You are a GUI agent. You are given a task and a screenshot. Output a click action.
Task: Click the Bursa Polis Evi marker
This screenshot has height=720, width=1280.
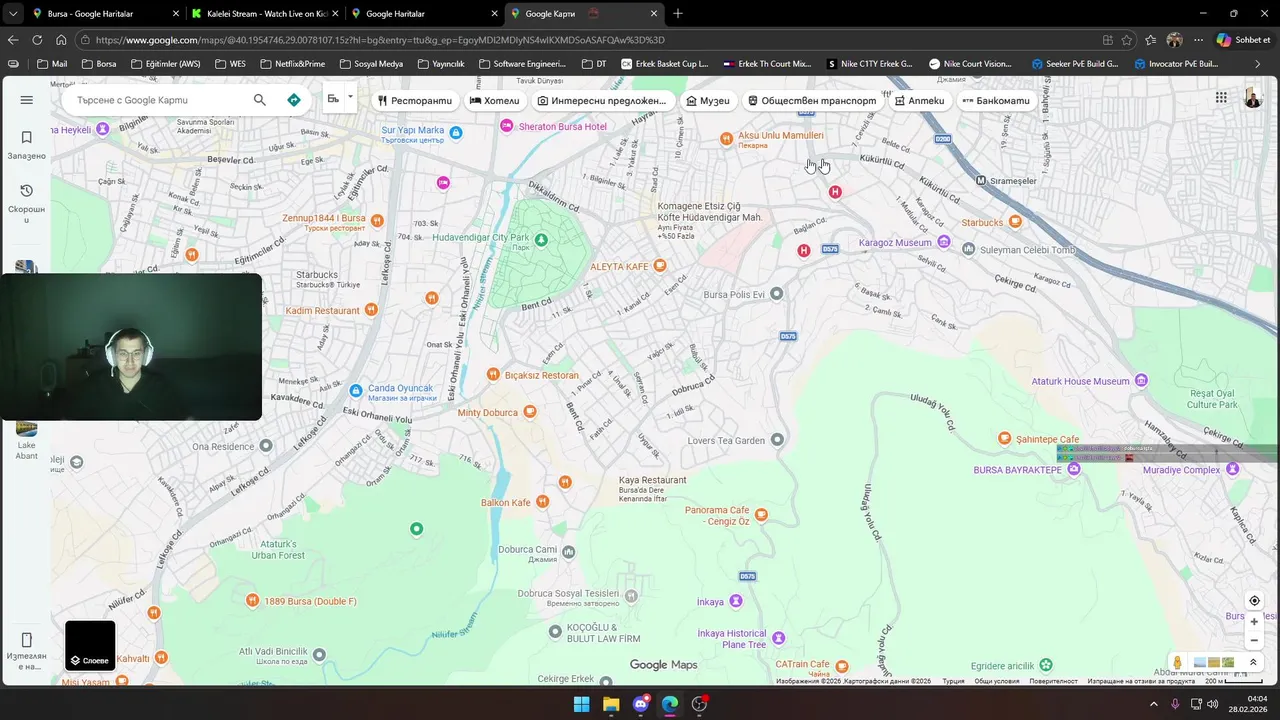(x=776, y=293)
